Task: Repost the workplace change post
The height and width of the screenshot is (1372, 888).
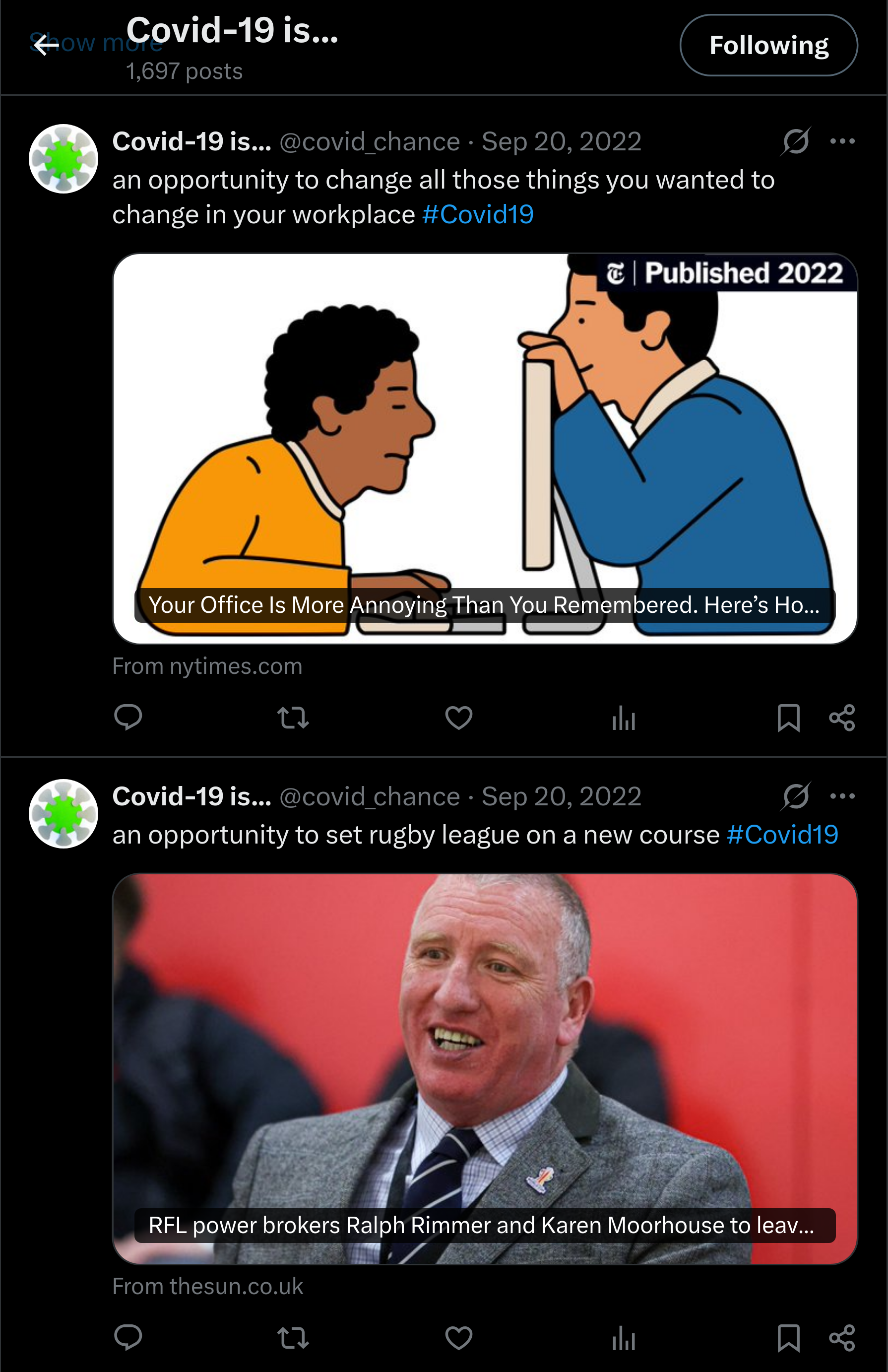Action: point(293,718)
